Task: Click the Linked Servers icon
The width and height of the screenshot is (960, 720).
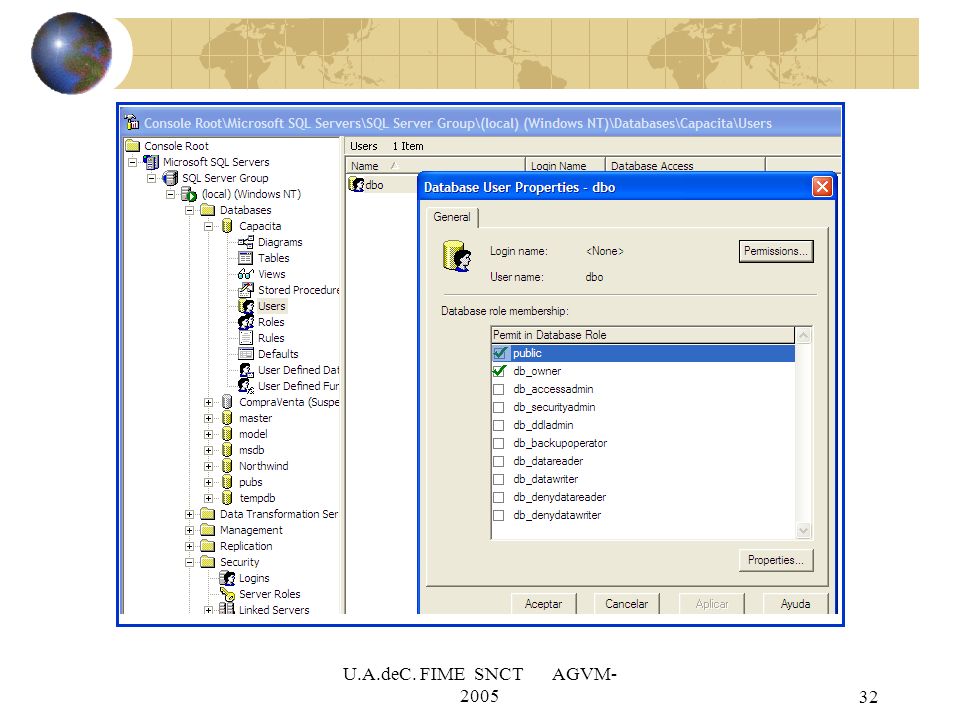Action: (x=227, y=609)
